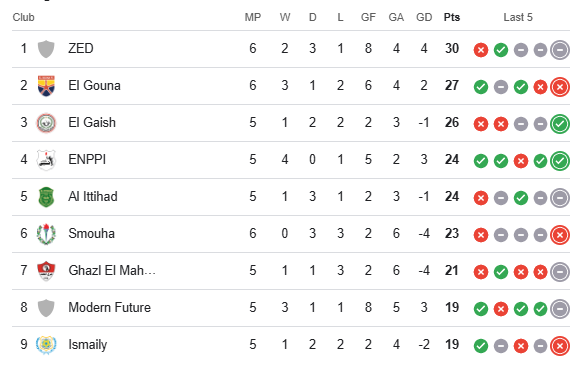Image resolution: width=584 pixels, height=369 pixels.
Task: Click the Last 5 column header
Action: pyautogui.click(x=518, y=17)
